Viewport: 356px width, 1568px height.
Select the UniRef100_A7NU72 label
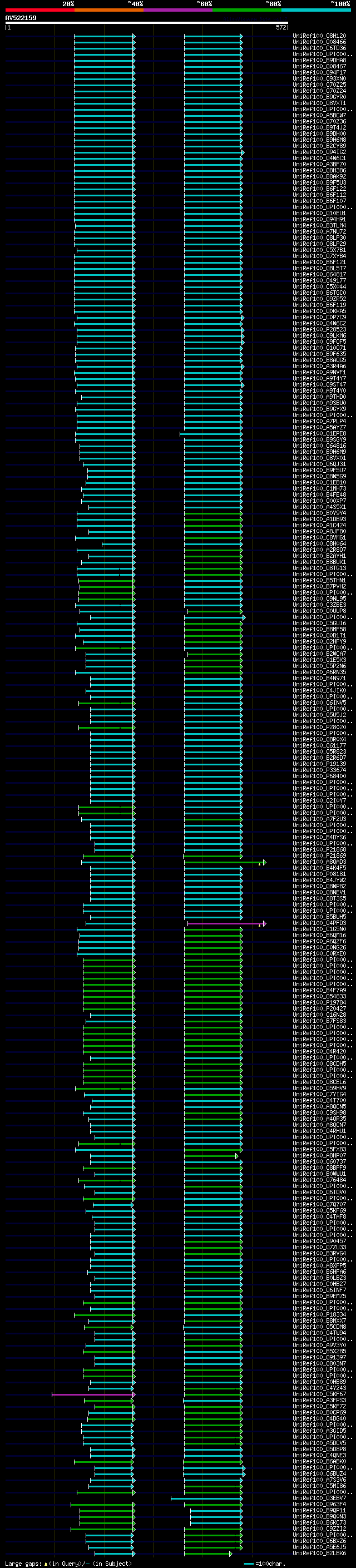[x=319, y=231]
